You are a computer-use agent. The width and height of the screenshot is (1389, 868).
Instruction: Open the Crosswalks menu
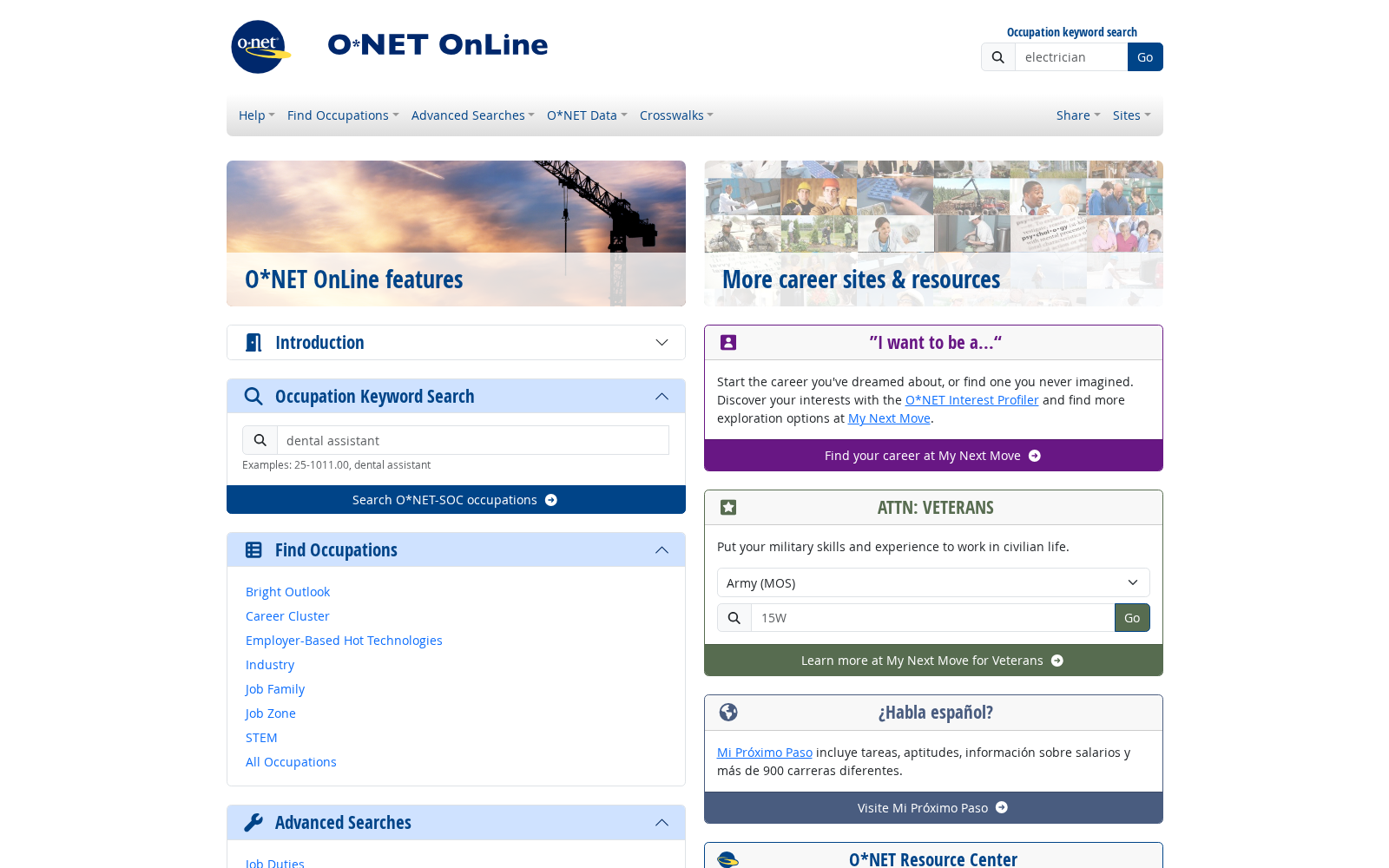(x=676, y=115)
